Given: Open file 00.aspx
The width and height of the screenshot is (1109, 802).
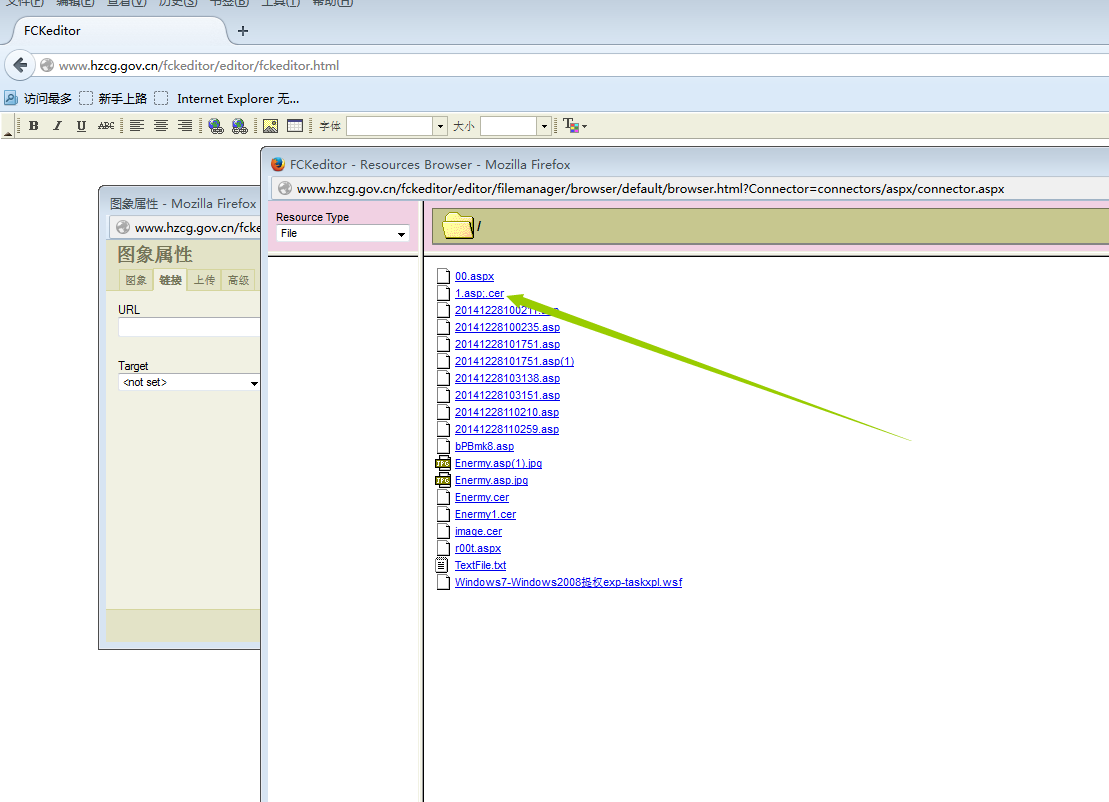Looking at the screenshot, I should [474, 276].
